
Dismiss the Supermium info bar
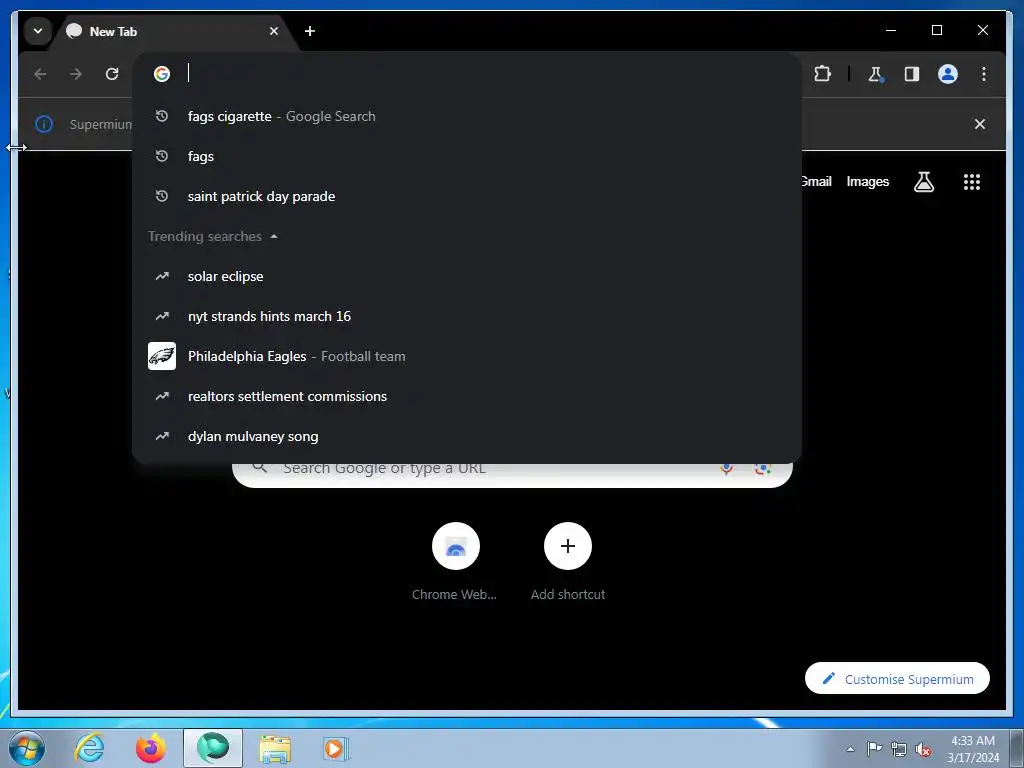(x=980, y=124)
